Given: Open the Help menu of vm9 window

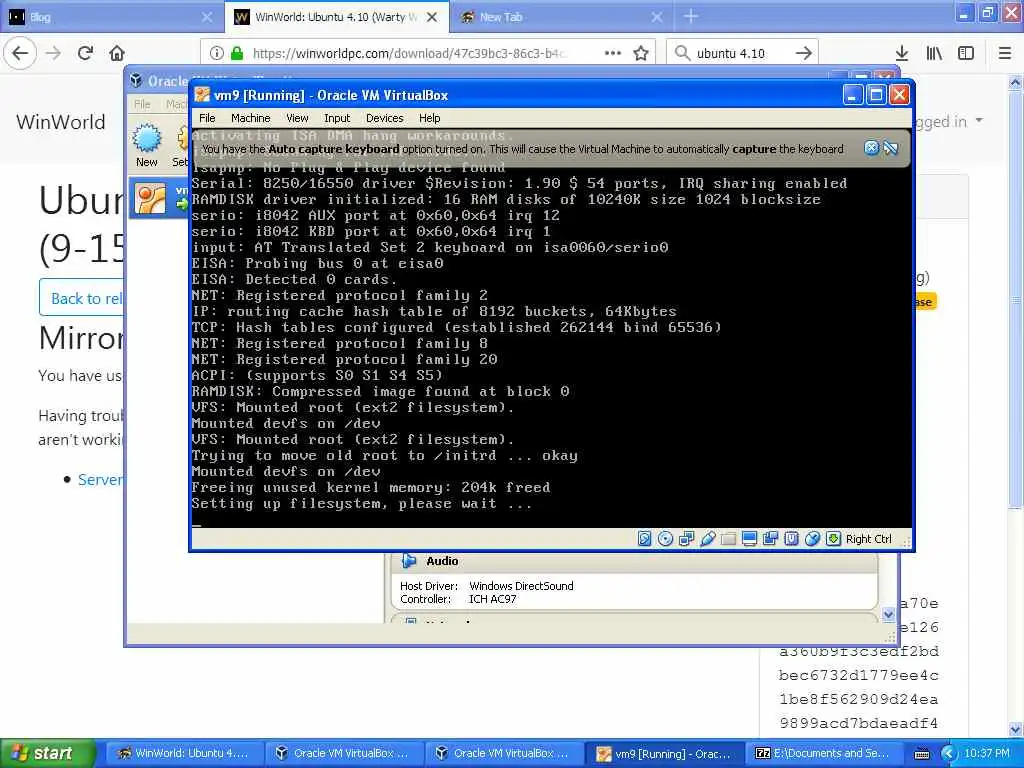Looking at the screenshot, I should (429, 118).
